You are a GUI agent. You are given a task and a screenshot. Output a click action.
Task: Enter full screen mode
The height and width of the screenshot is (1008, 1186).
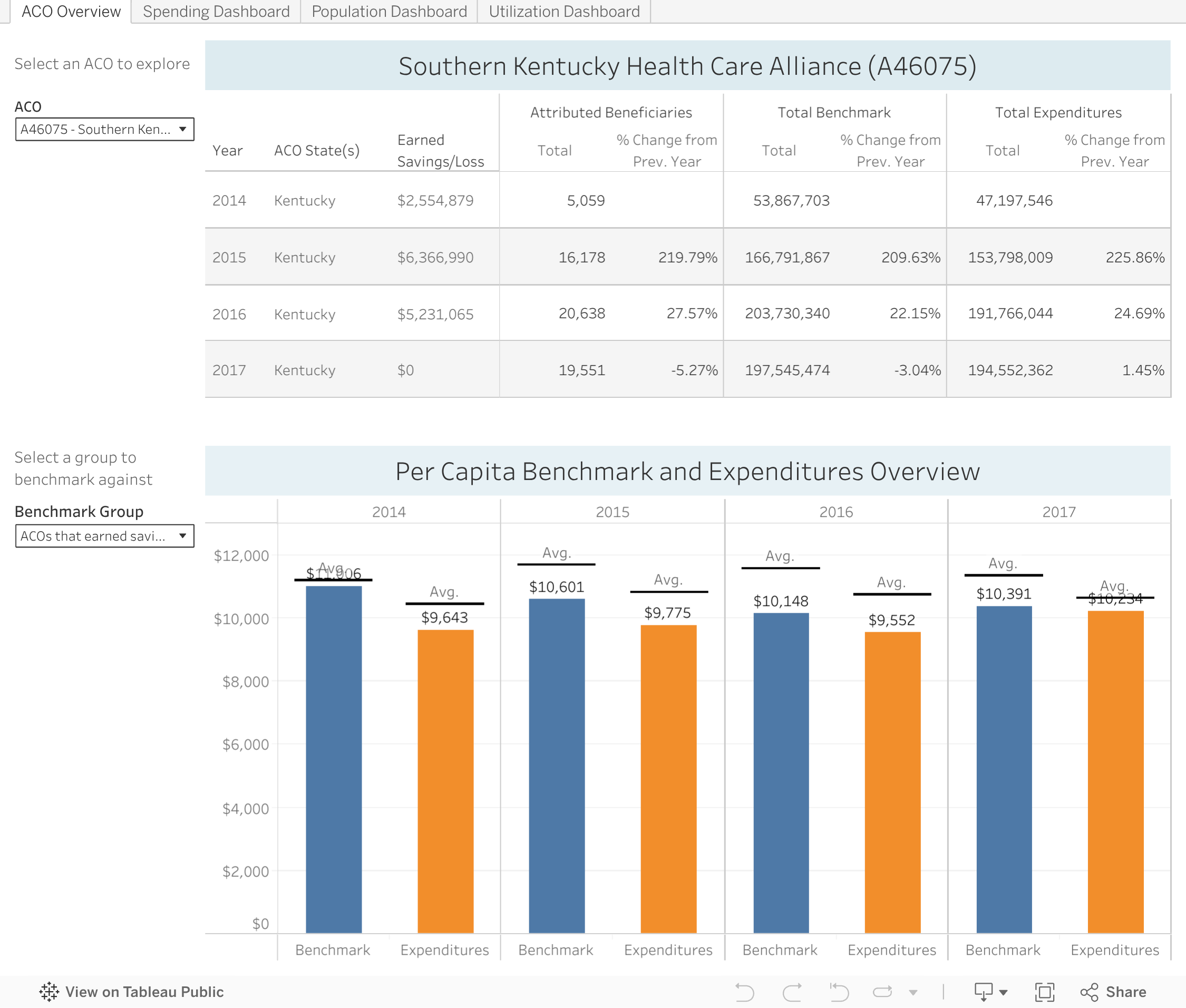(x=1044, y=992)
